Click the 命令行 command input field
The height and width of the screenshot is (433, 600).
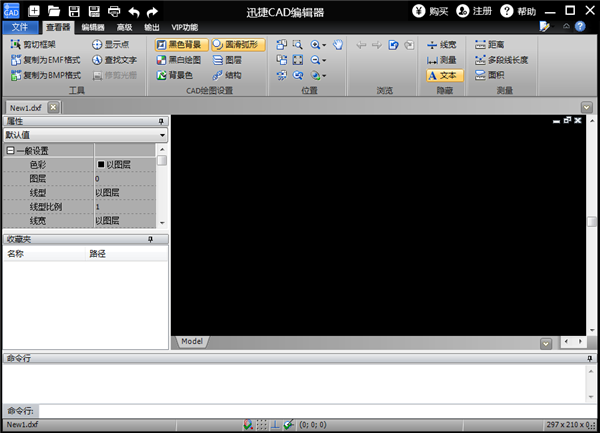[x=317, y=411]
